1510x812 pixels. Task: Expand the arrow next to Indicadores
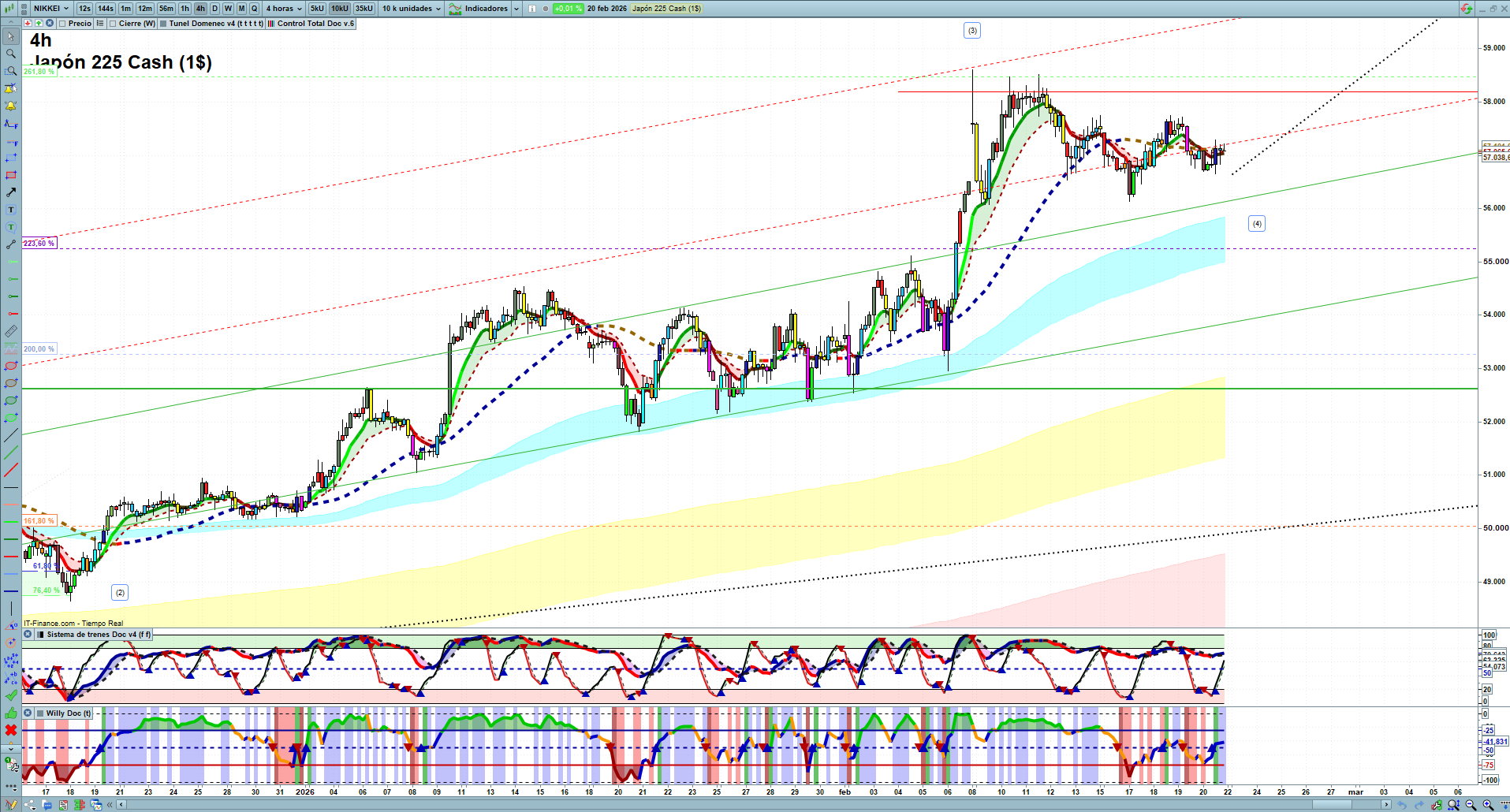[516, 9]
